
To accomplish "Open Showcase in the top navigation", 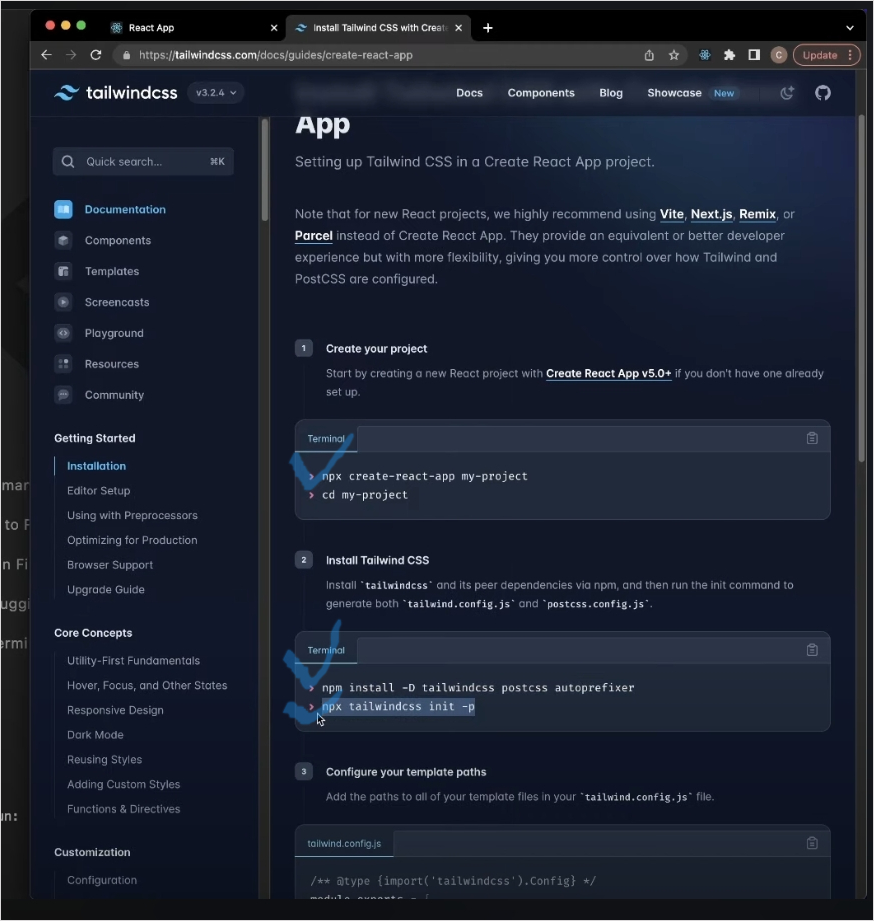I will [674, 93].
